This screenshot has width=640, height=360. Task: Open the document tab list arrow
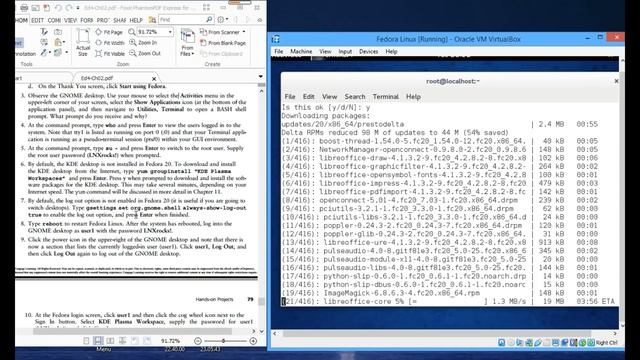(x=261, y=77)
